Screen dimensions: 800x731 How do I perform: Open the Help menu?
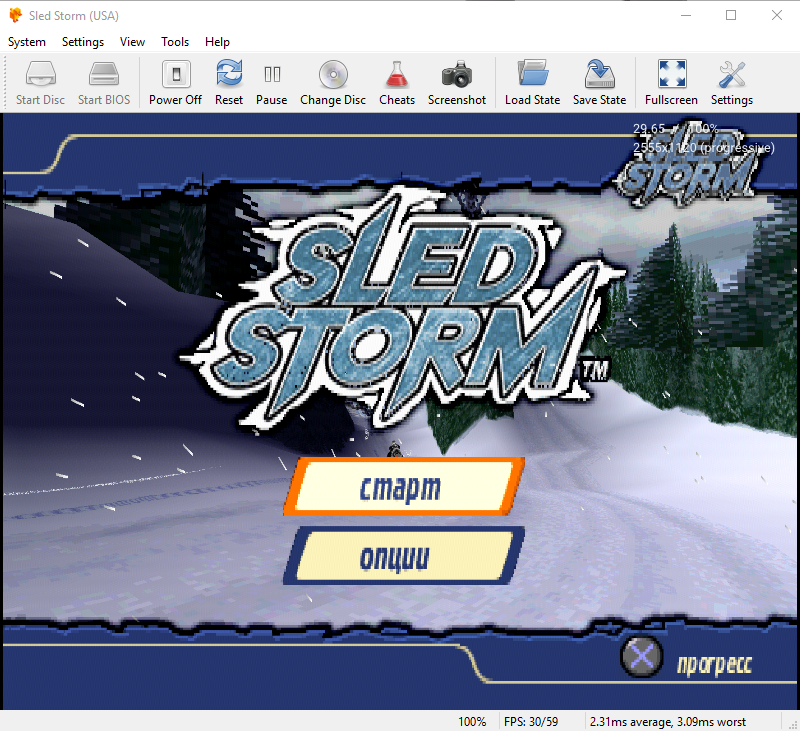click(x=217, y=42)
